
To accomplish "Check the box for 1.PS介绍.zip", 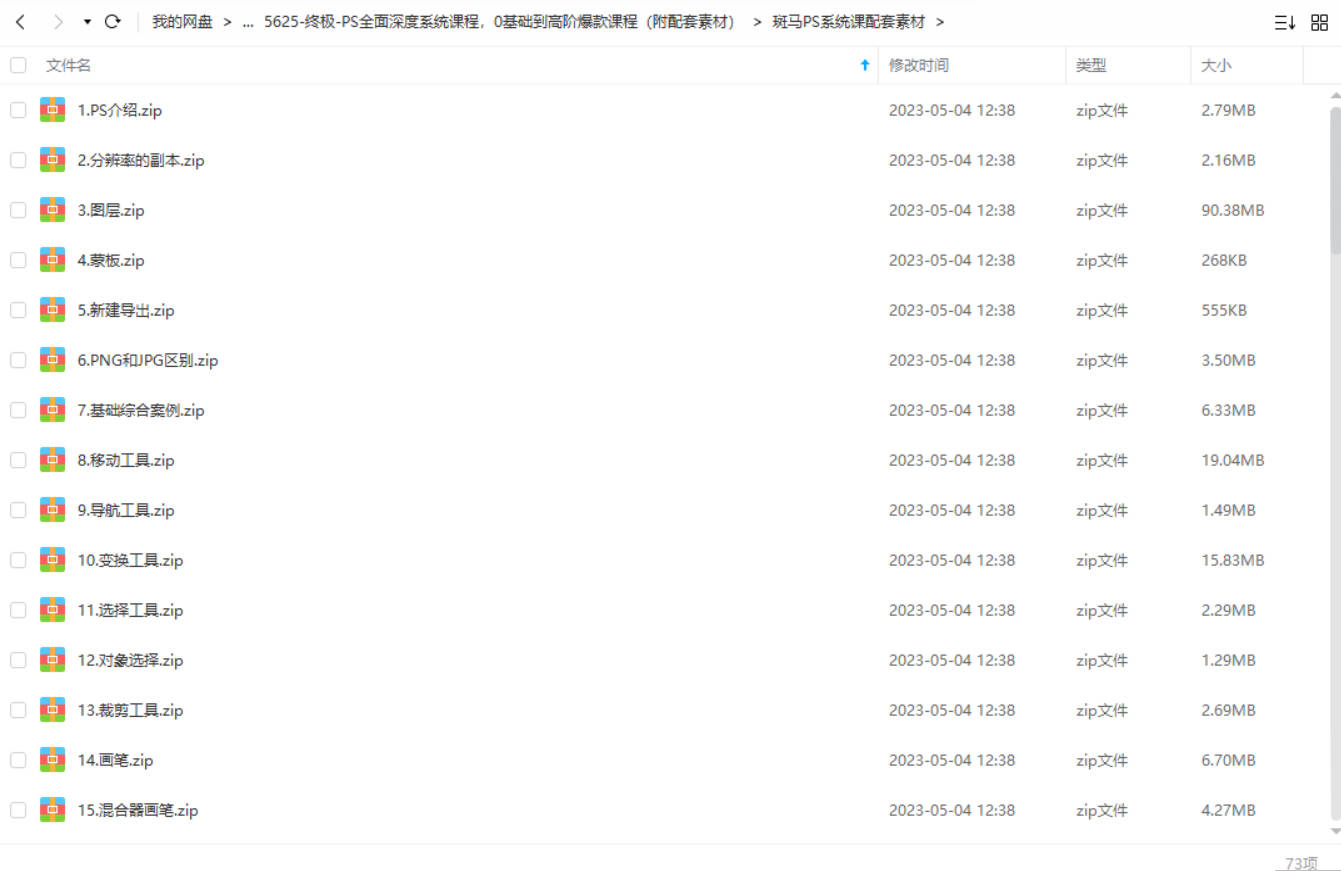I will click(x=18, y=110).
